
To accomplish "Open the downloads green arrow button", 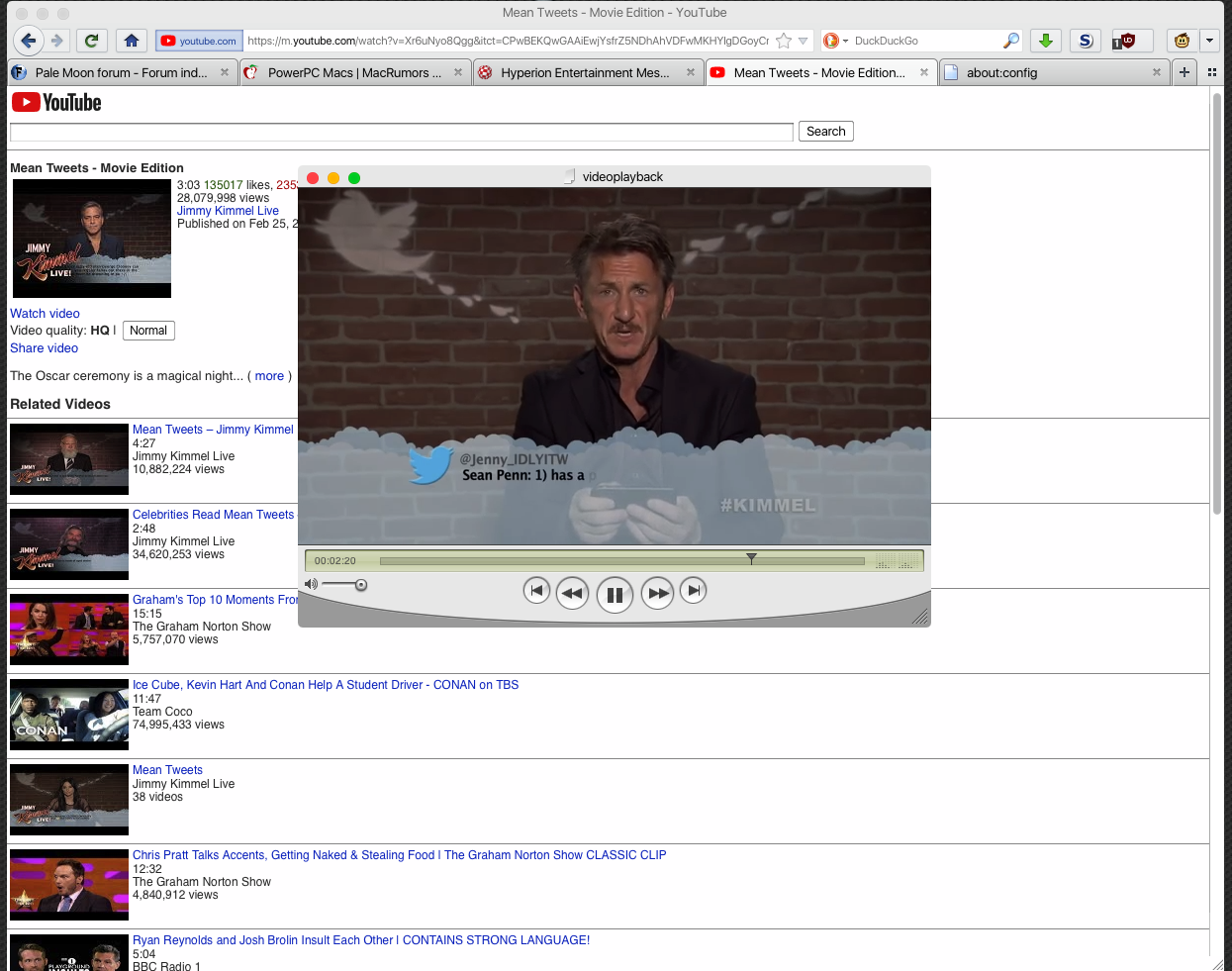I will (1046, 41).
